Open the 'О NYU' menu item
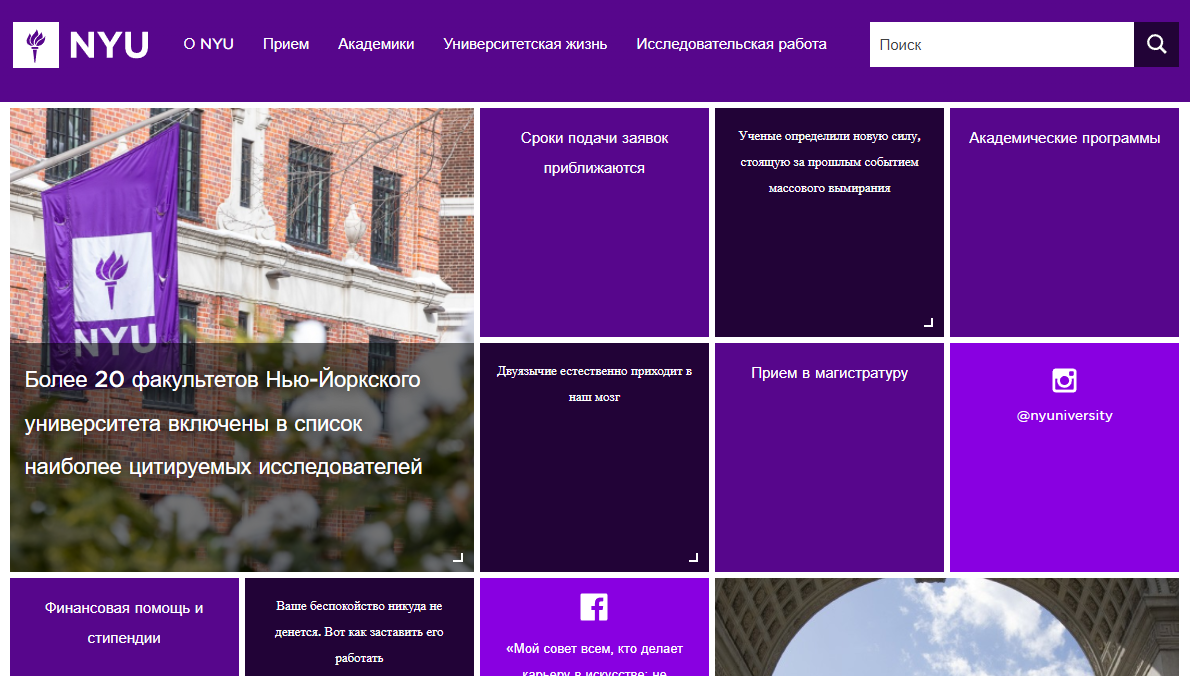This screenshot has width=1190, height=676. pos(209,44)
